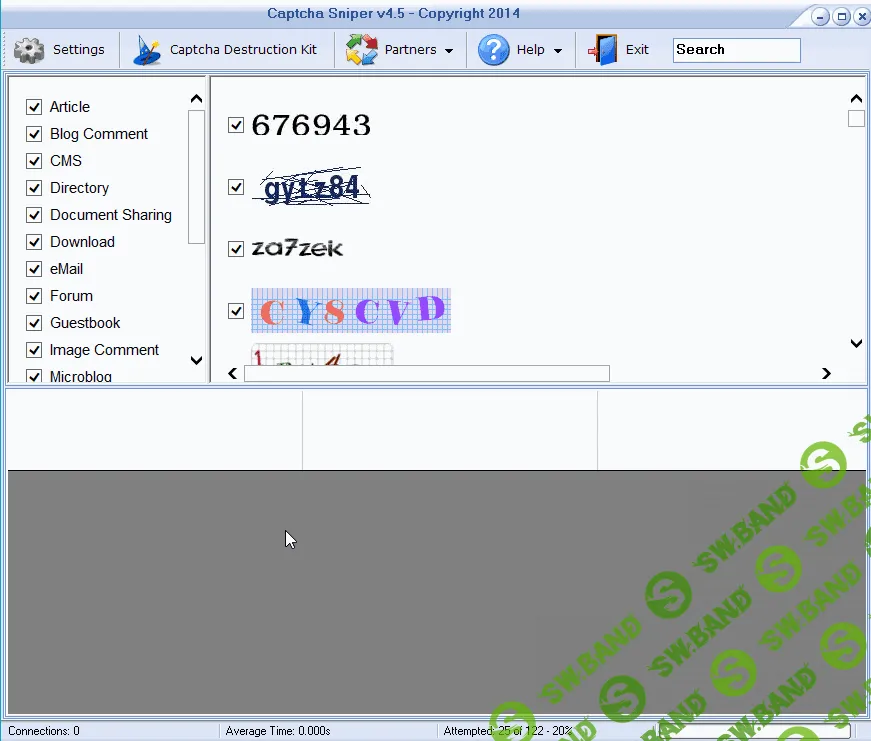This screenshot has width=871, height=741.
Task: Click the Exit button
Action: tap(636, 49)
